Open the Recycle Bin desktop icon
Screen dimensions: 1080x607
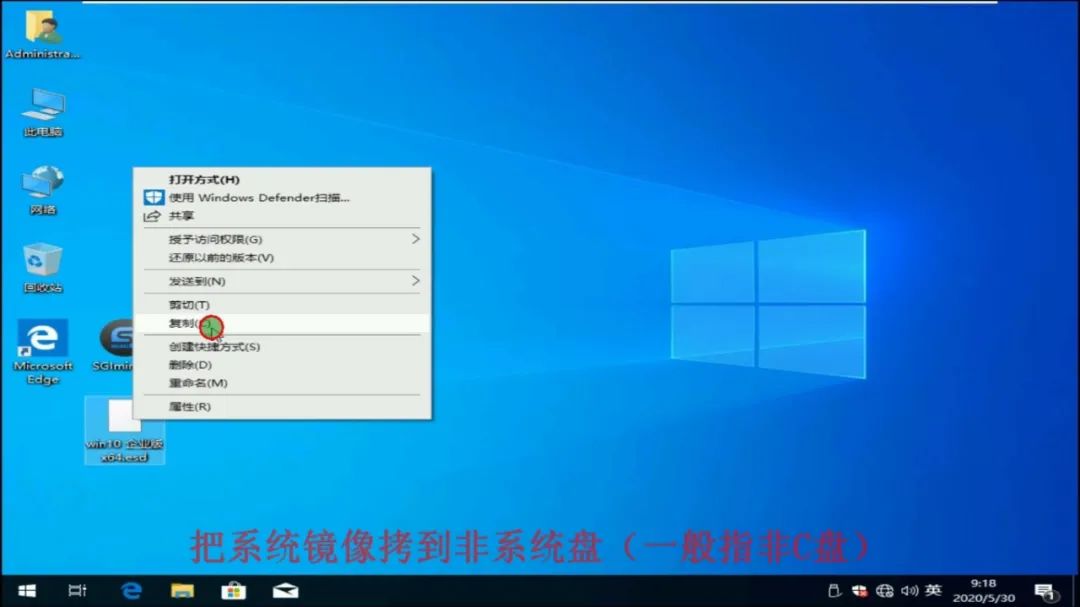pos(43,268)
